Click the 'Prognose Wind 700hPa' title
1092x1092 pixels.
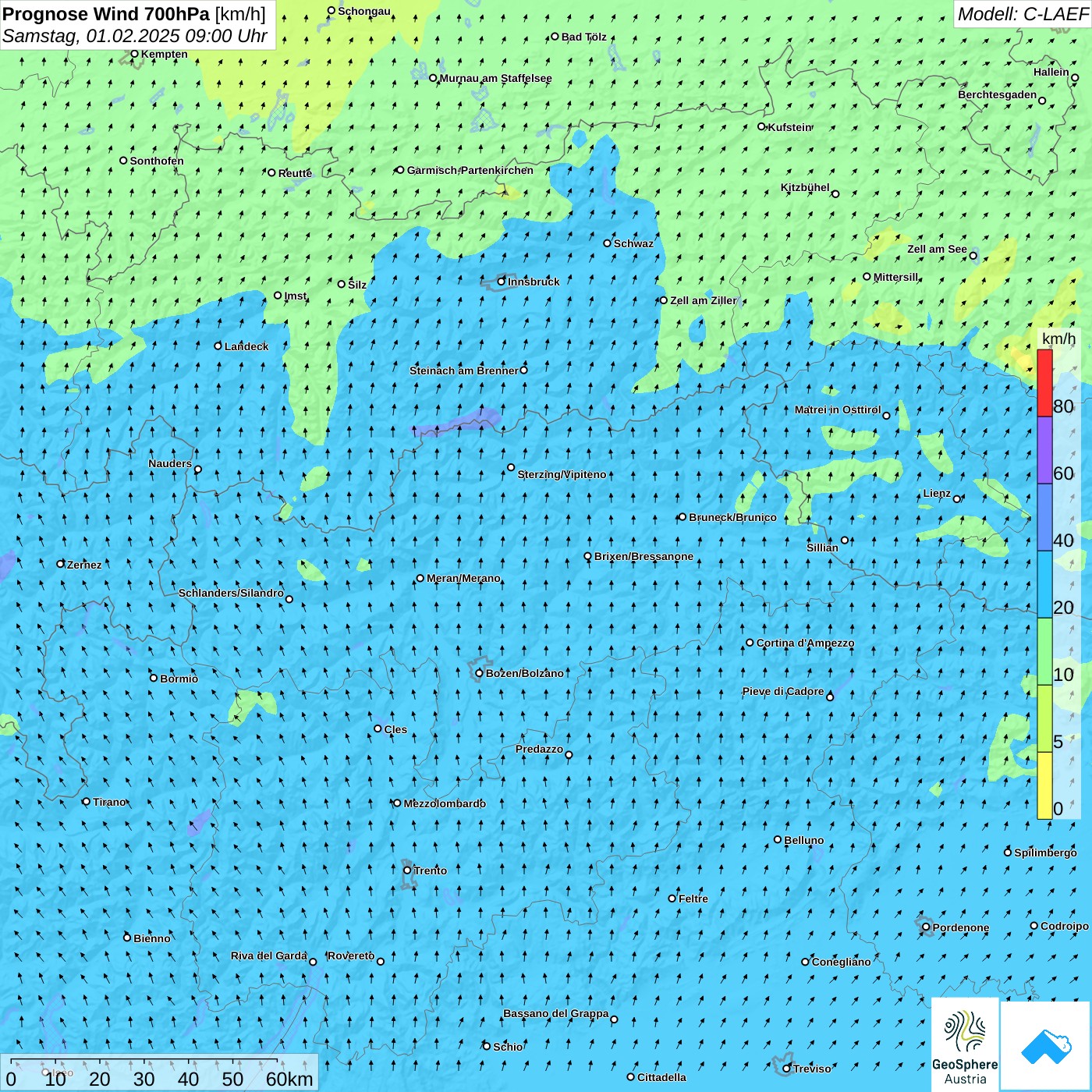(107, 14)
